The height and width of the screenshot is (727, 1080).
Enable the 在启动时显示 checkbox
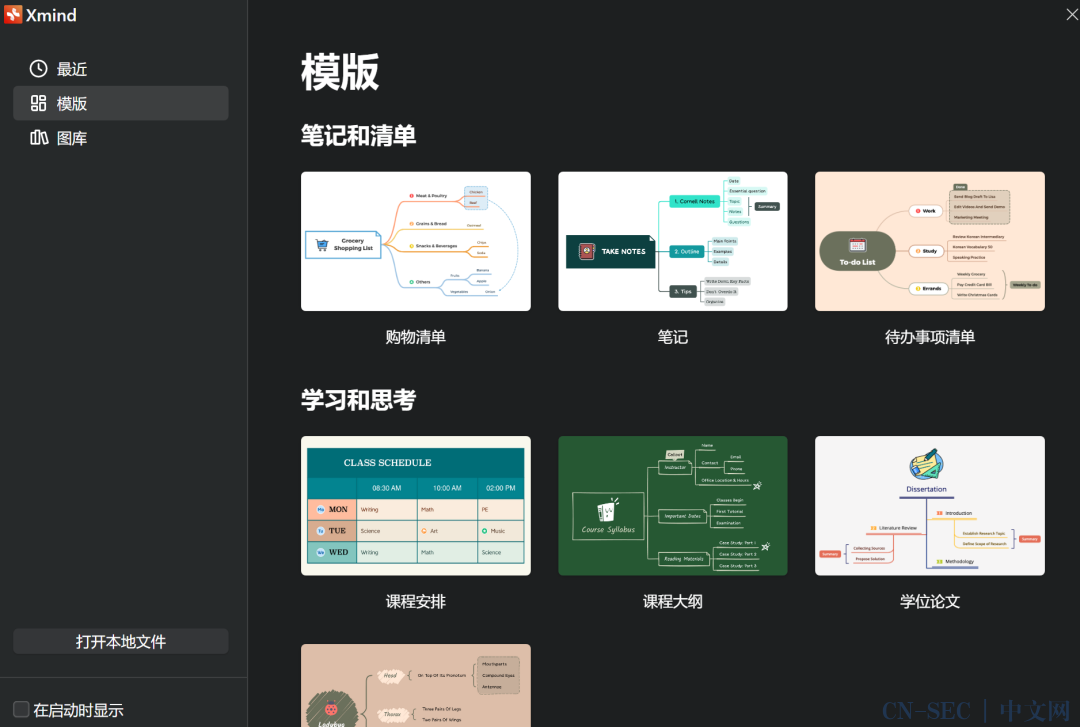[x=21, y=709]
